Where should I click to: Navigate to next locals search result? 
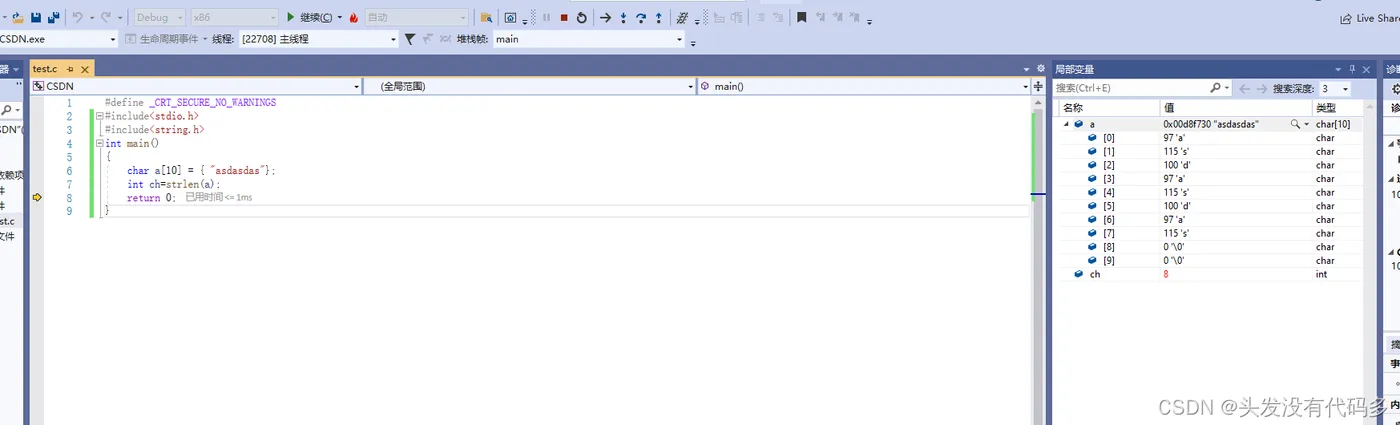tap(1261, 89)
